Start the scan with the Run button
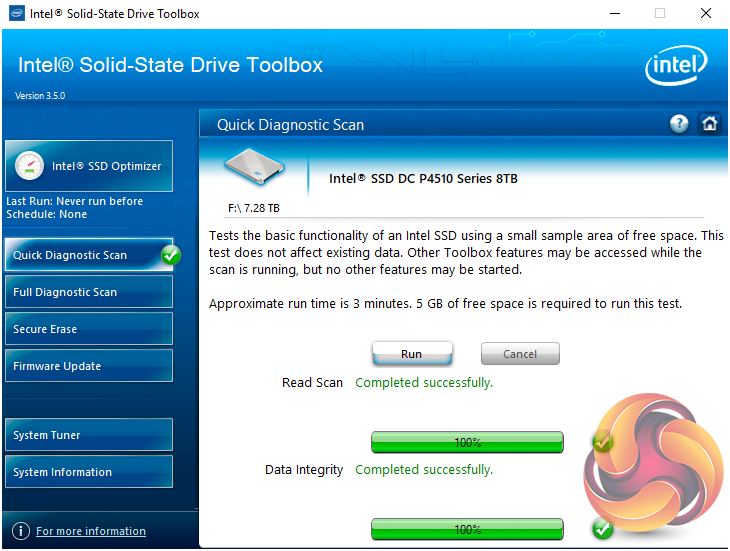Image resolution: width=730 pixels, height=551 pixels. tap(412, 354)
